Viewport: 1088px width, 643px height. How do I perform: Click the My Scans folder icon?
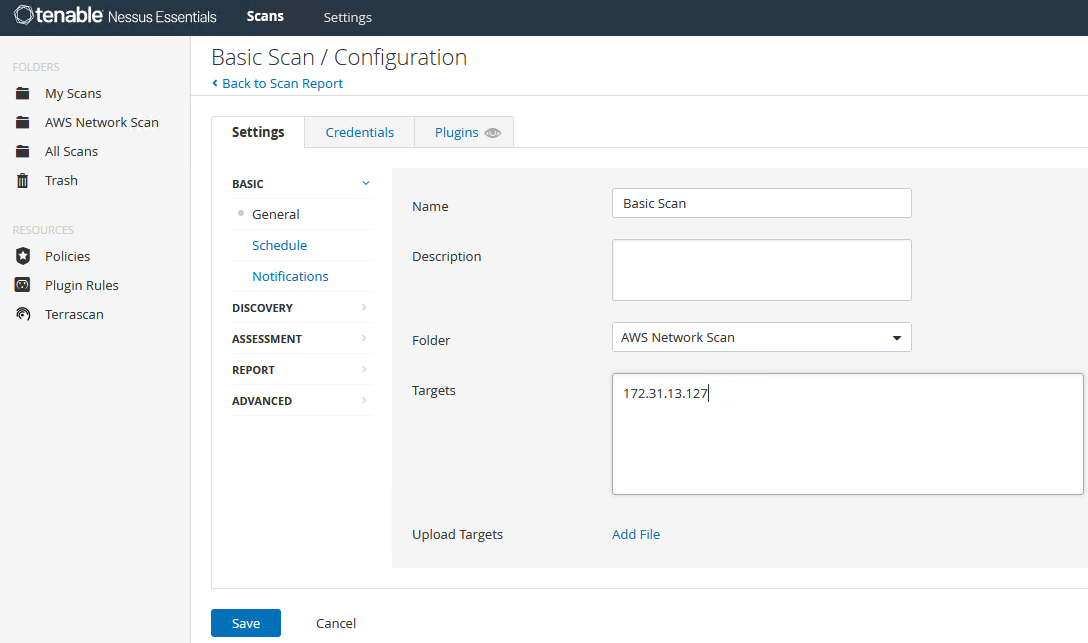point(23,93)
